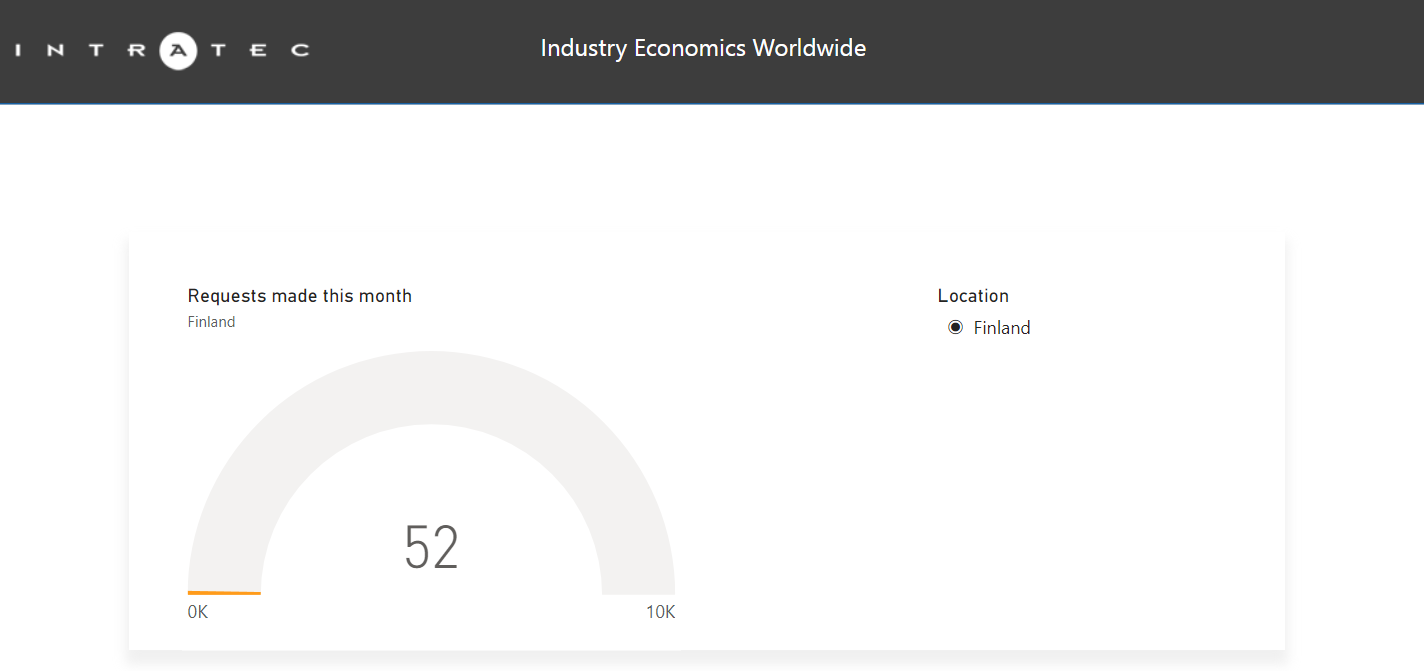Click the gray gauge arc
This screenshot has height=671, width=1424.
(x=431, y=387)
